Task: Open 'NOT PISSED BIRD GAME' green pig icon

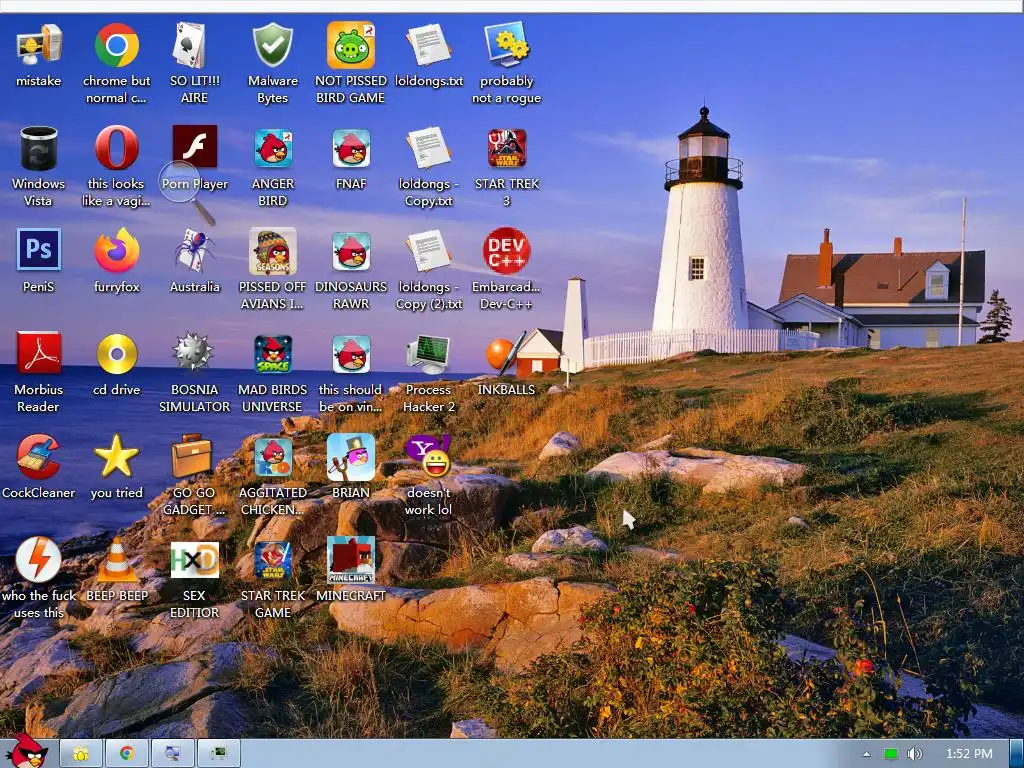Action: point(351,46)
